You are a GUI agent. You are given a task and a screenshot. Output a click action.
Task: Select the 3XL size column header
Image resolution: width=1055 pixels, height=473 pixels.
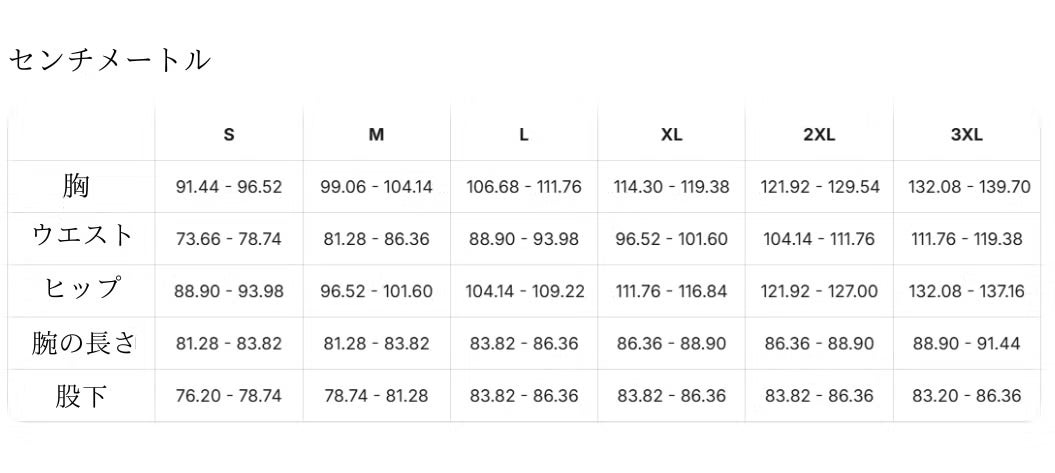click(967, 135)
